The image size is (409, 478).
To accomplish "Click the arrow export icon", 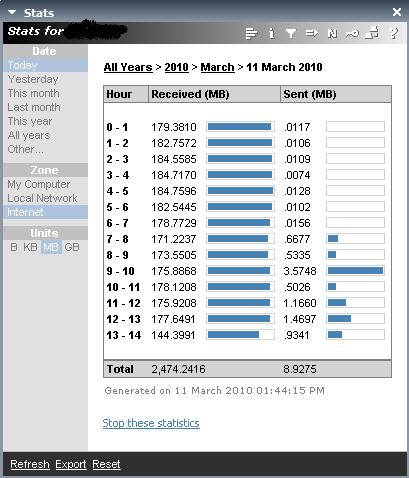I will click(x=311, y=33).
